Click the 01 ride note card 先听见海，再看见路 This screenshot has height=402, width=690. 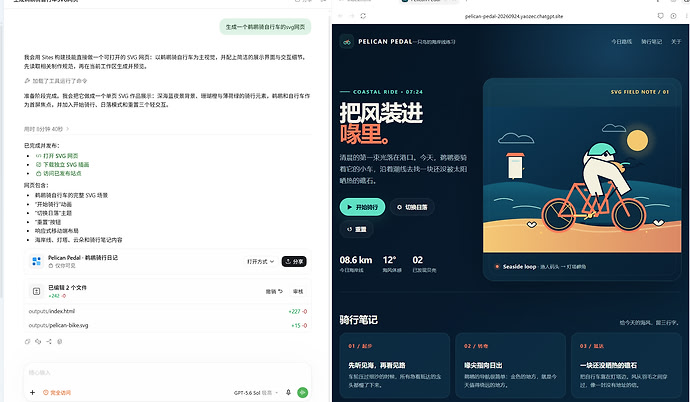(395, 365)
